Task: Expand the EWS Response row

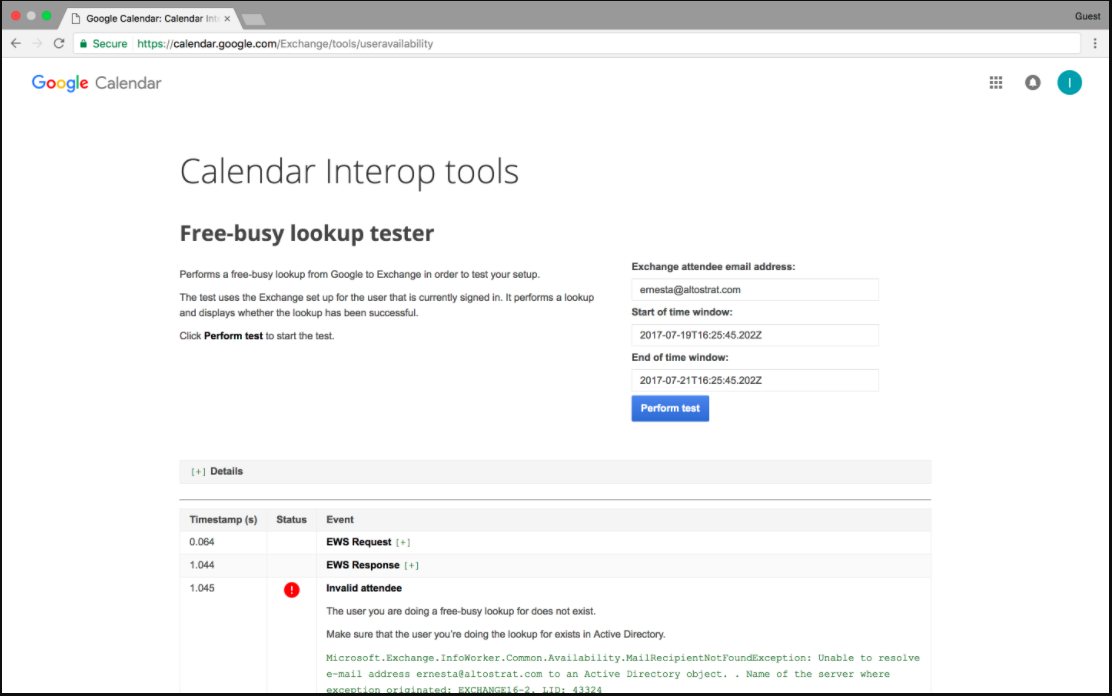Action: (411, 565)
